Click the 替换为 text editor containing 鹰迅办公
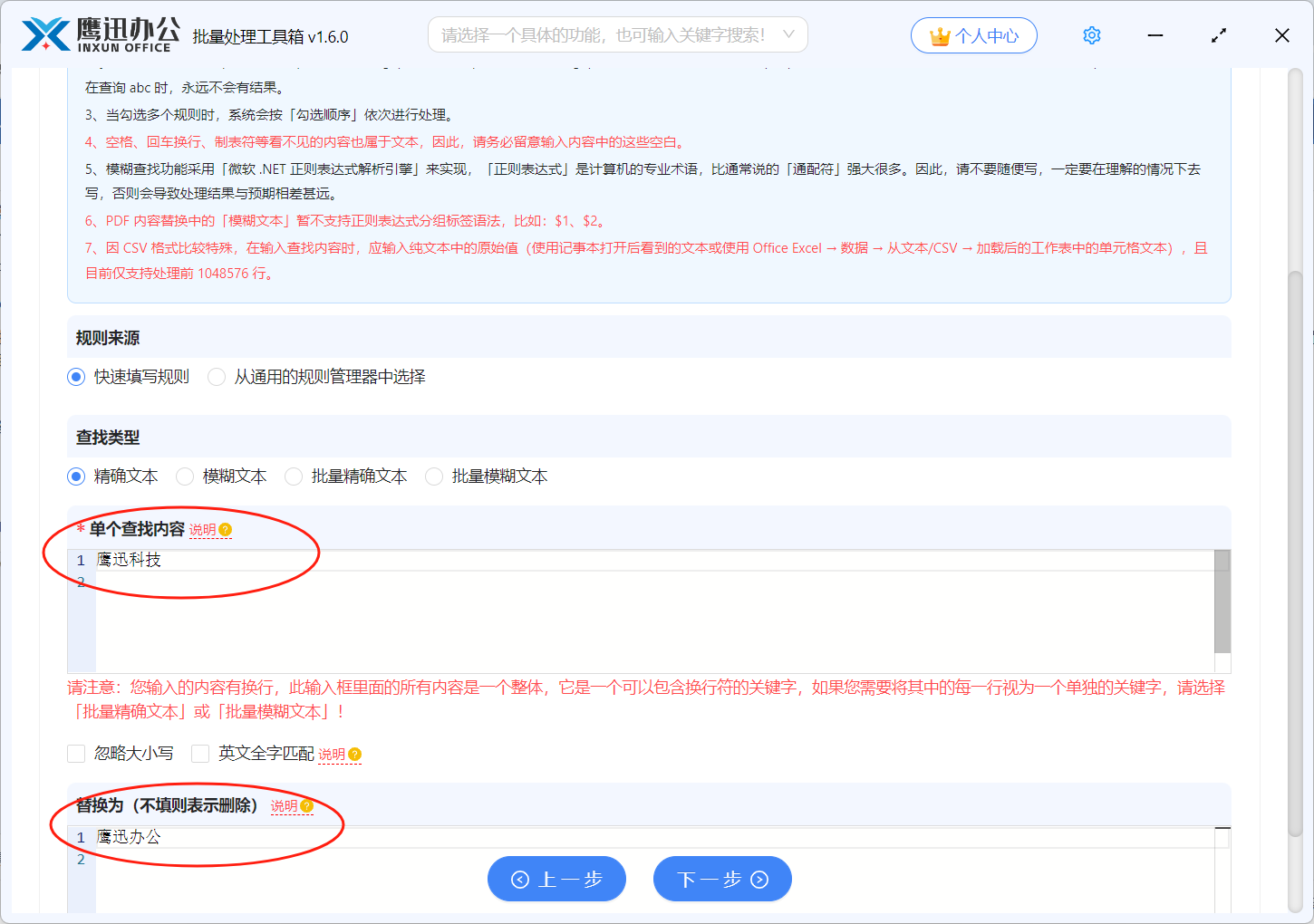1314x924 pixels. pyautogui.click(x=649, y=870)
